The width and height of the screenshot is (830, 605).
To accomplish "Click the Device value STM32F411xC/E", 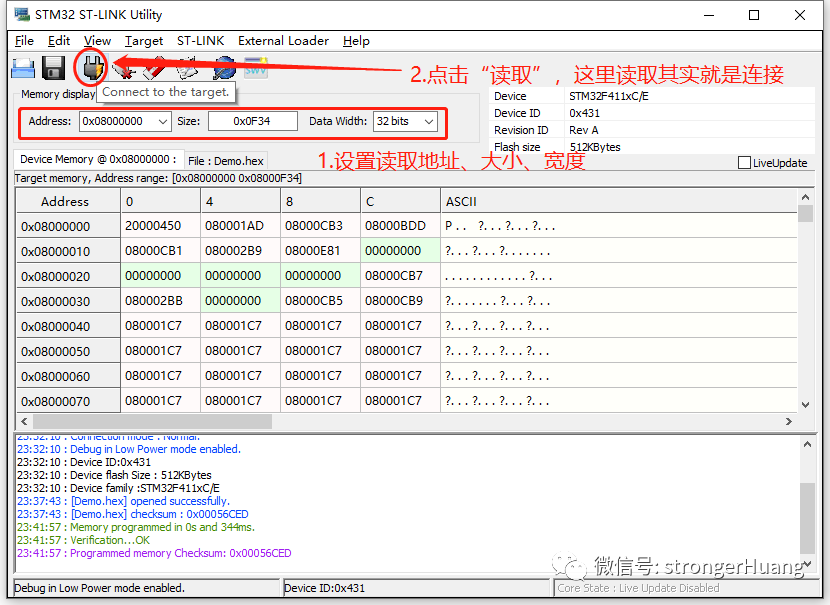I will pos(609,96).
